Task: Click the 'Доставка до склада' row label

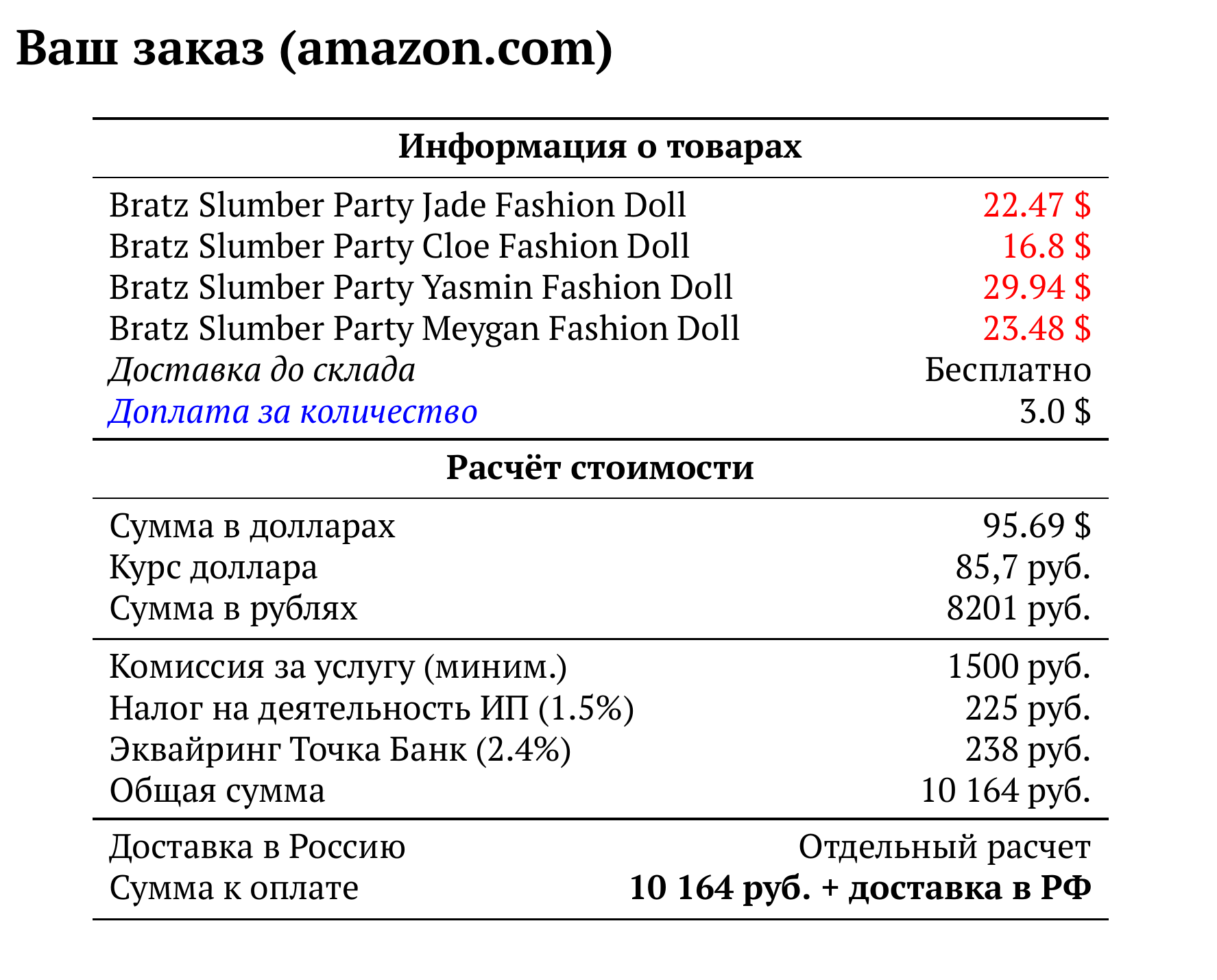Action: [x=262, y=371]
